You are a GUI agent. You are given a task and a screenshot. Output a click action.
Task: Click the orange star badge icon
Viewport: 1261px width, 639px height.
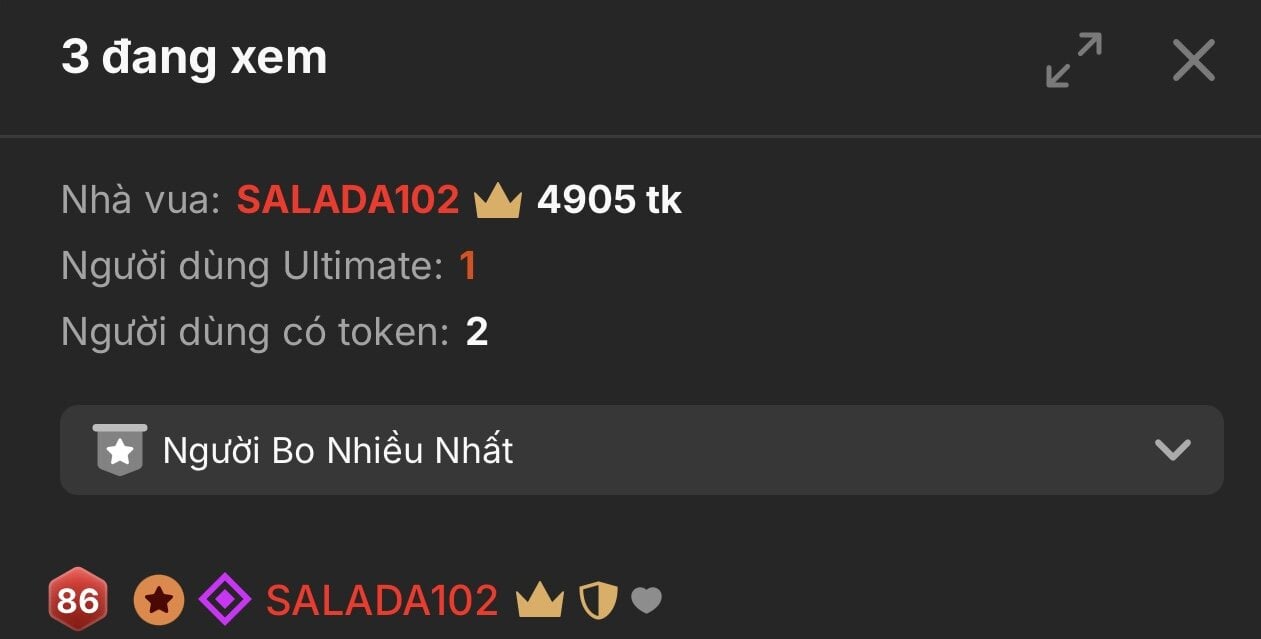pyautogui.click(x=160, y=600)
